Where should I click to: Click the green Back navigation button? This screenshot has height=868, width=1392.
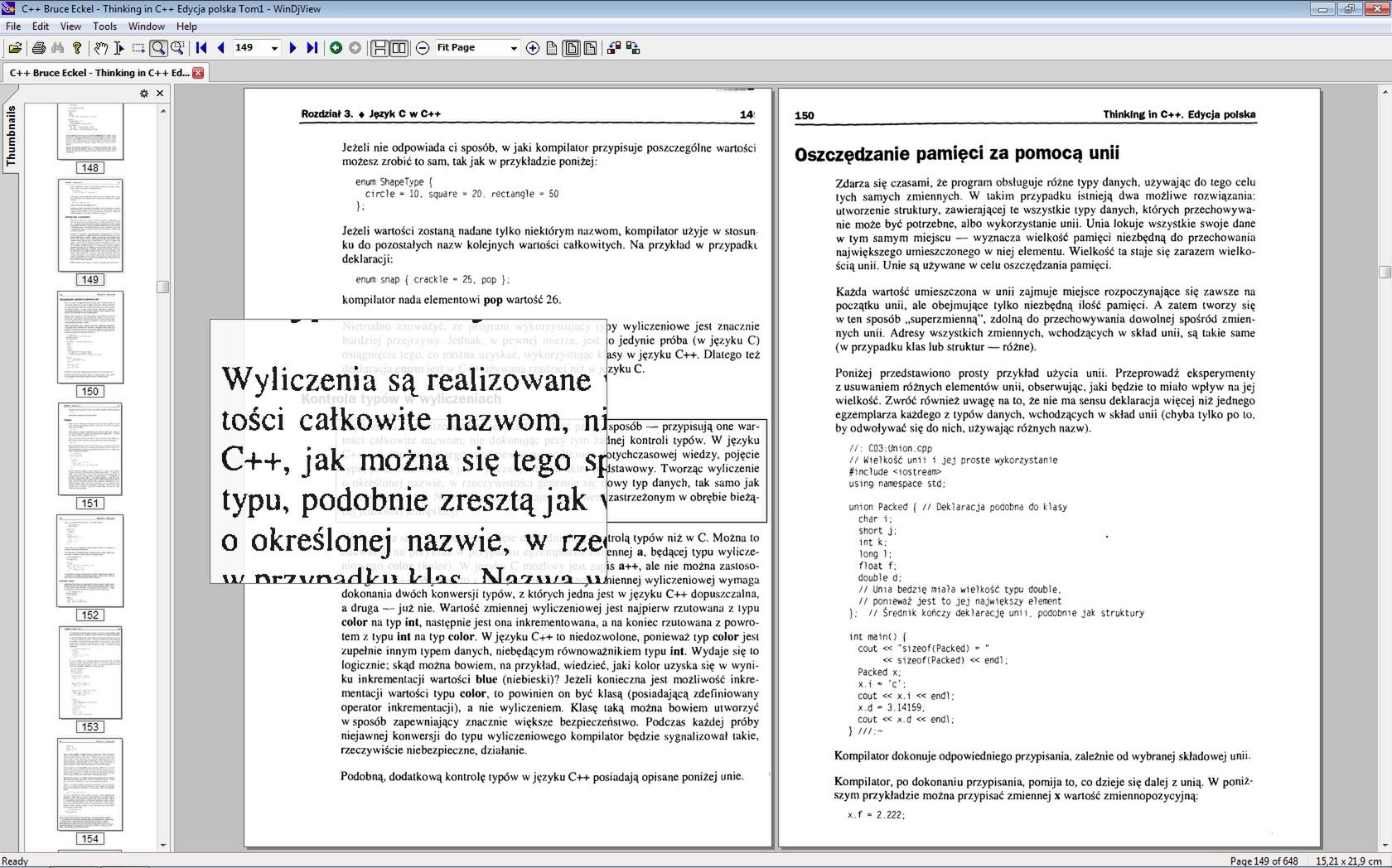click(336, 48)
